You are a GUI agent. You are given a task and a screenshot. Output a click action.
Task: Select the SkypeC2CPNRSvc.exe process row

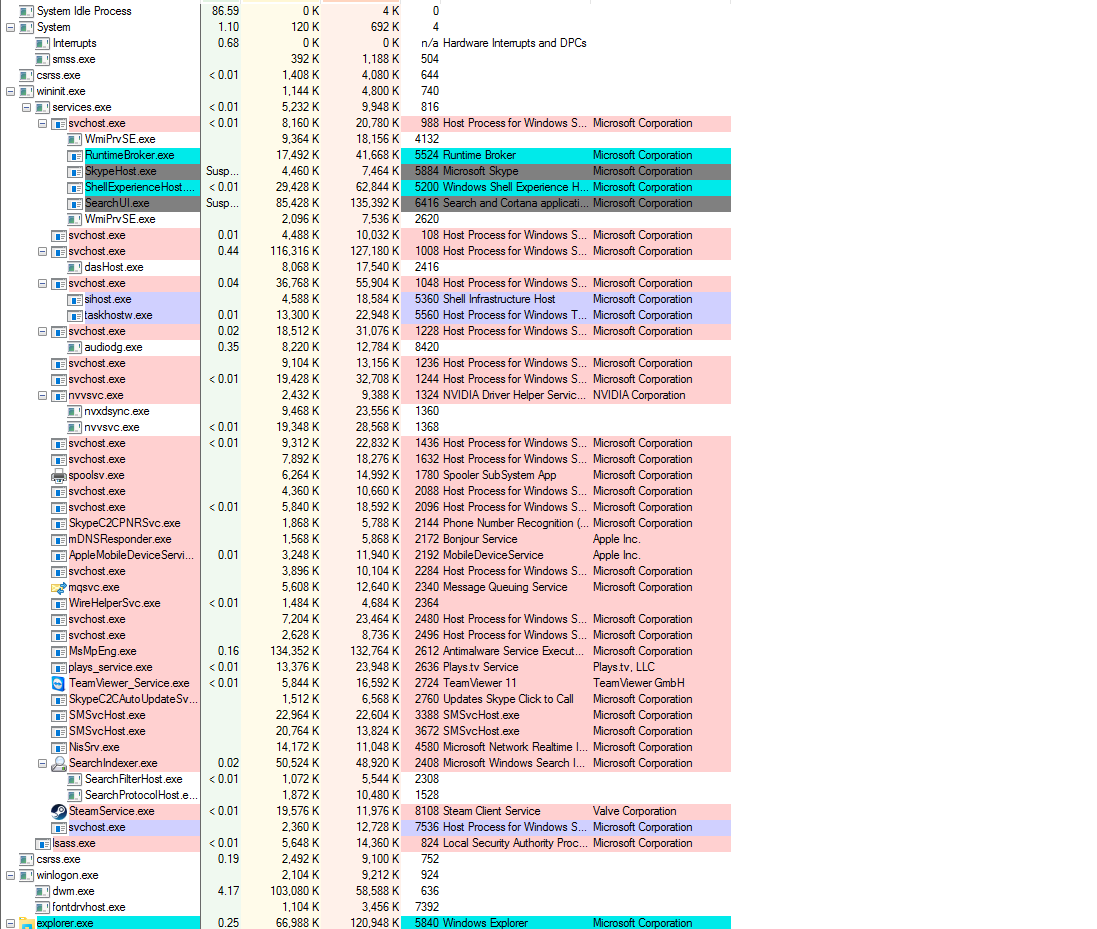366,523
